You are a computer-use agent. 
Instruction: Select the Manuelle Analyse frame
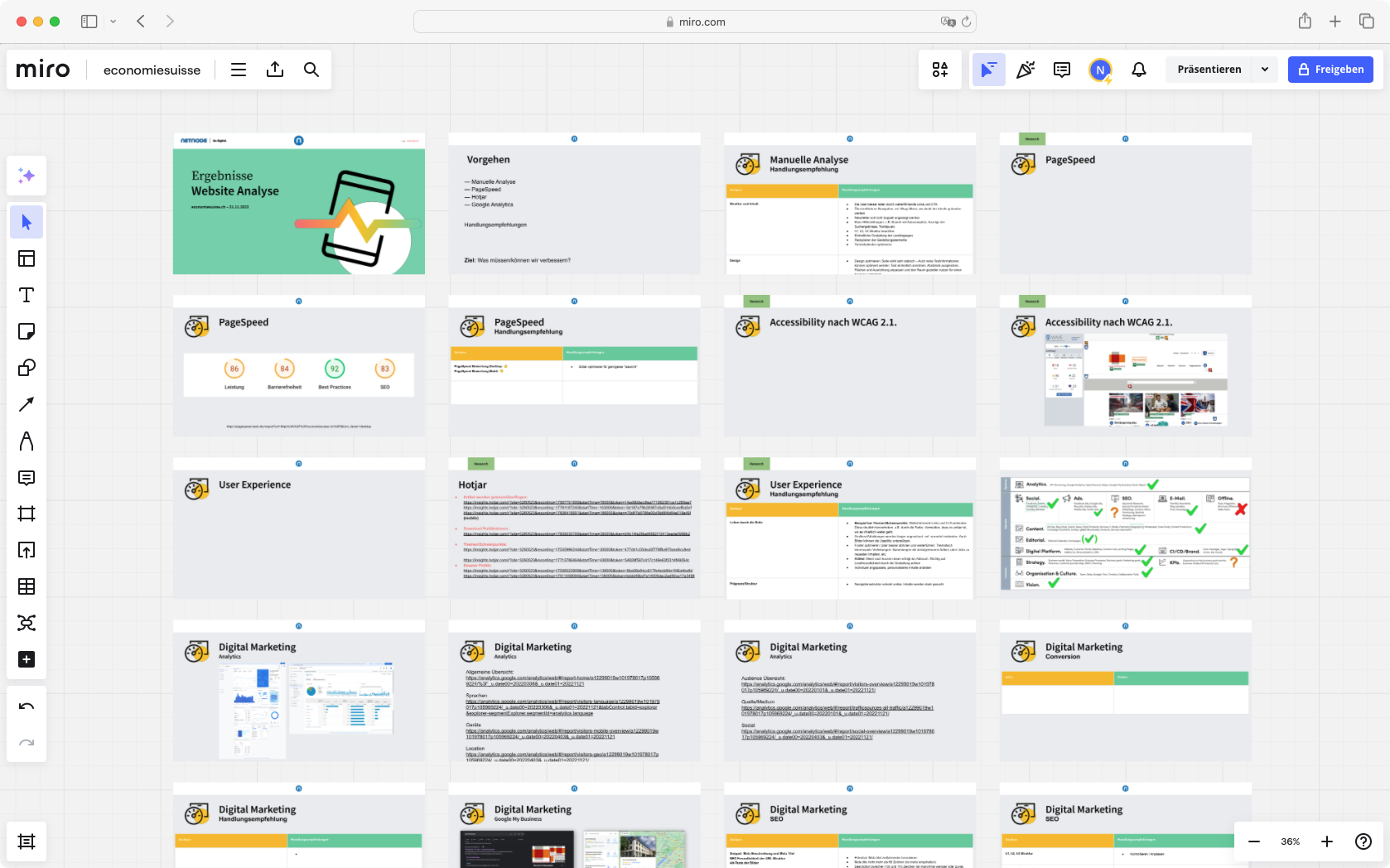click(850, 204)
